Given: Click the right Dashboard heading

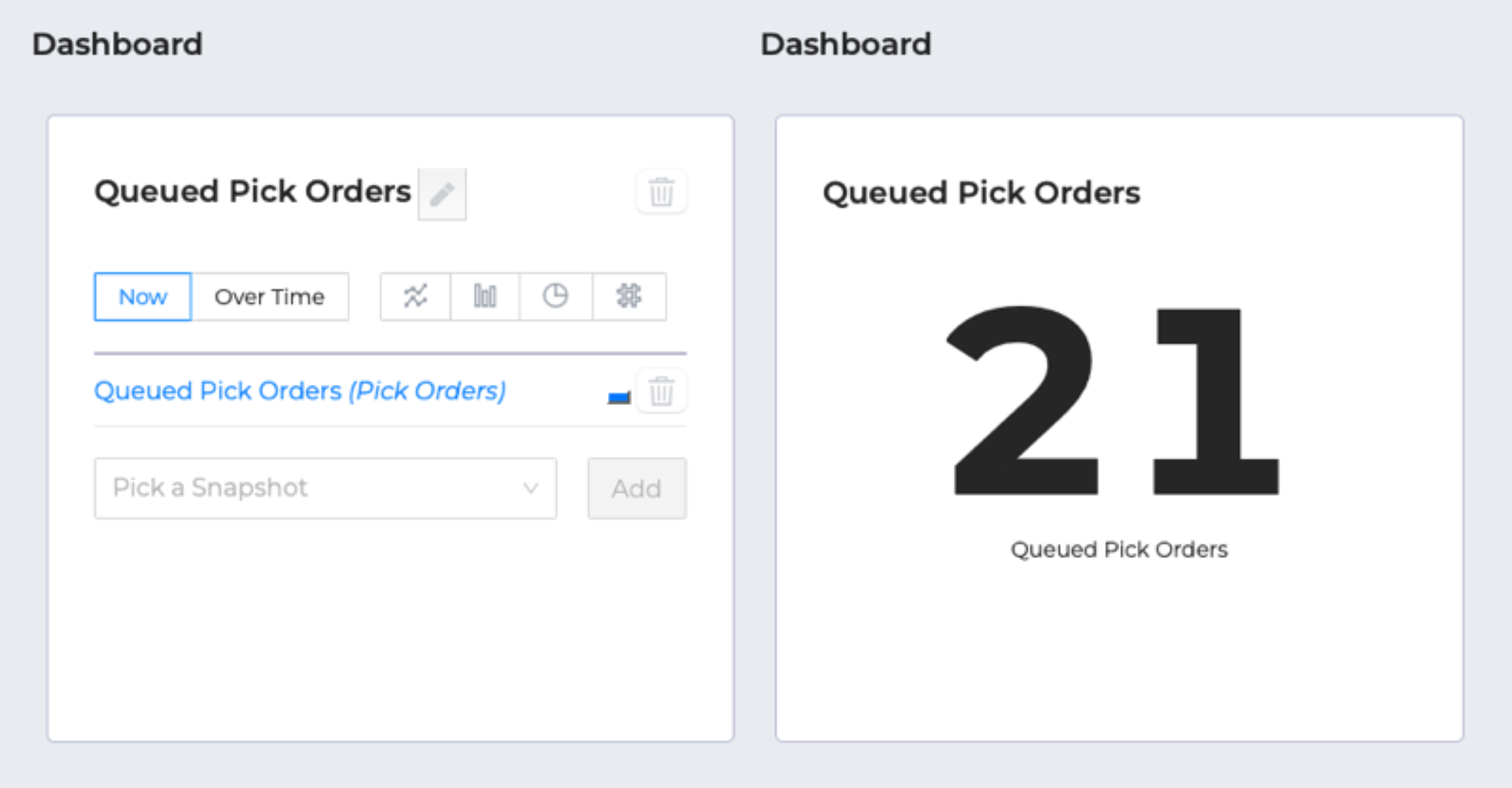Looking at the screenshot, I should point(846,44).
